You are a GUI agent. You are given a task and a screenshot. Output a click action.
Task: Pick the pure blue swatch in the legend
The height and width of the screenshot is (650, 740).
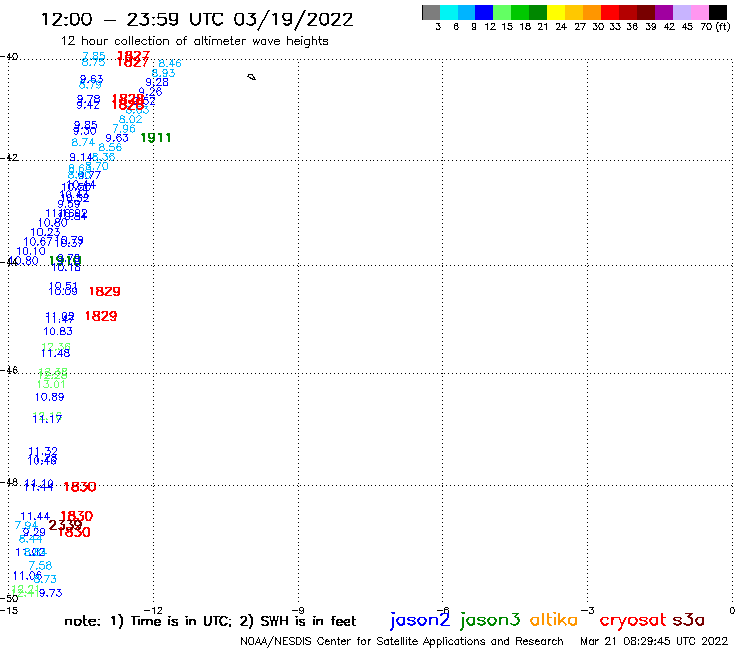pyautogui.click(x=484, y=12)
